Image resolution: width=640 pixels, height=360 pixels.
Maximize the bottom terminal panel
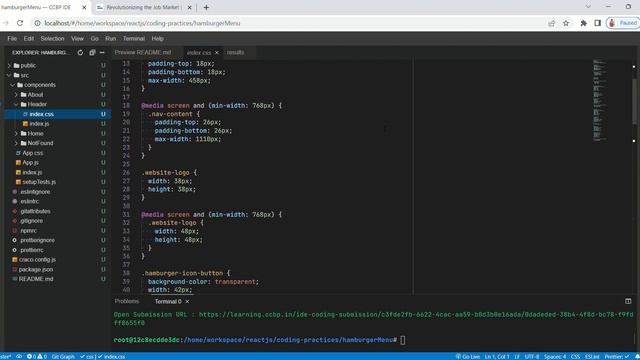click(628, 301)
